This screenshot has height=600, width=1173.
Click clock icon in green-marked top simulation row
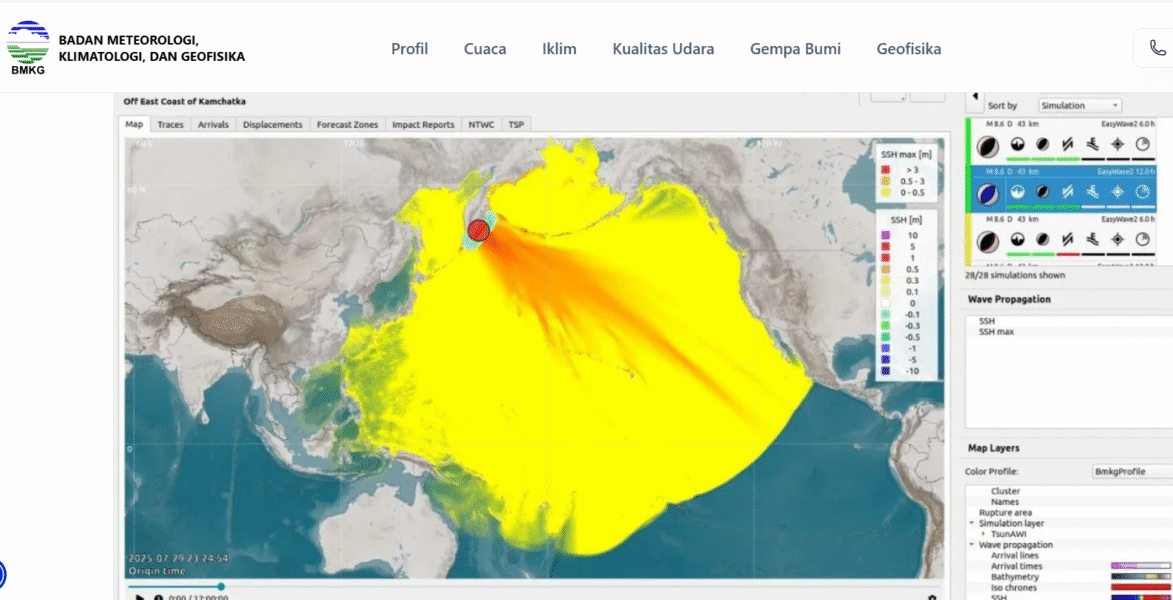[x=1142, y=145]
